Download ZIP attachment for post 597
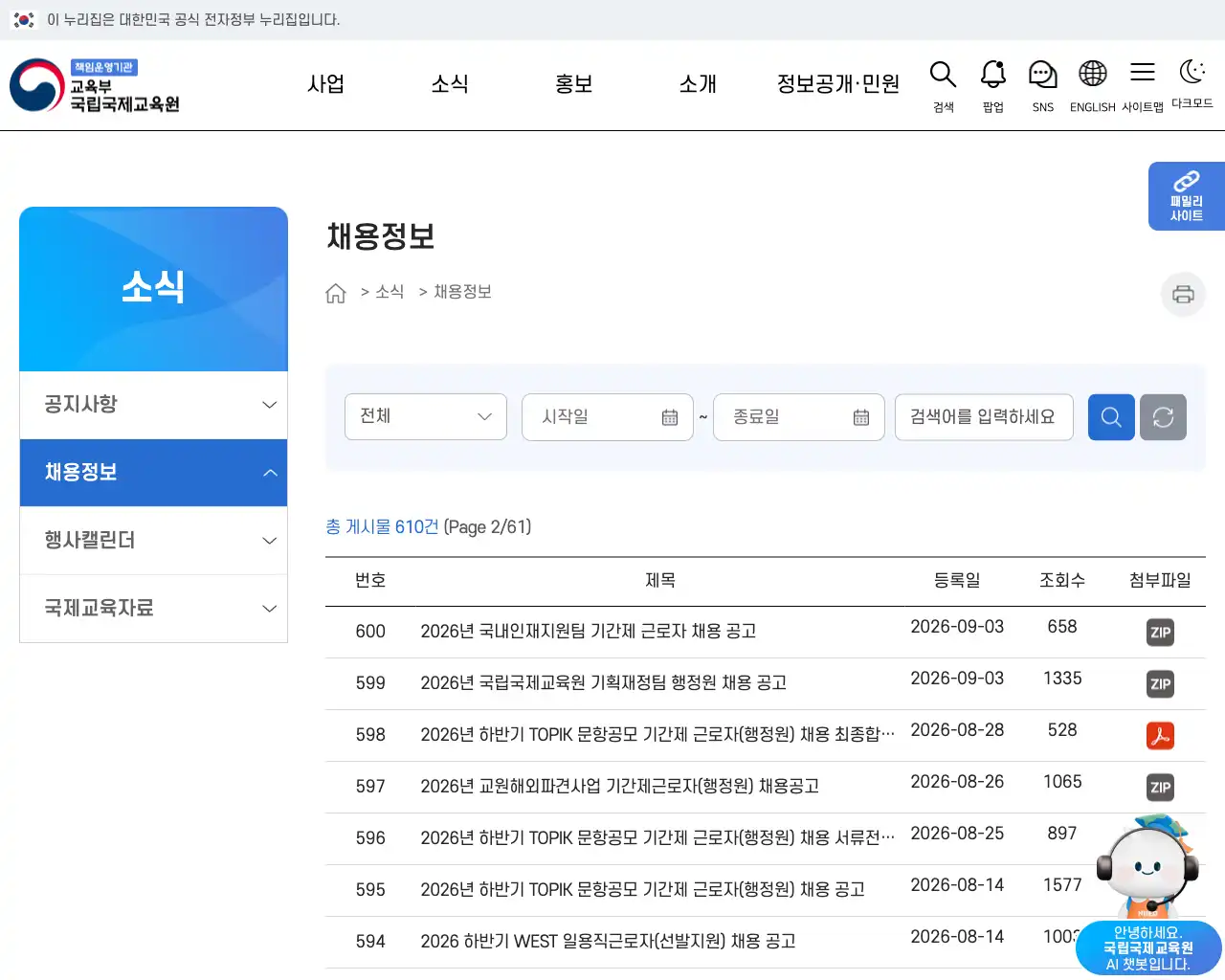 click(x=1160, y=787)
